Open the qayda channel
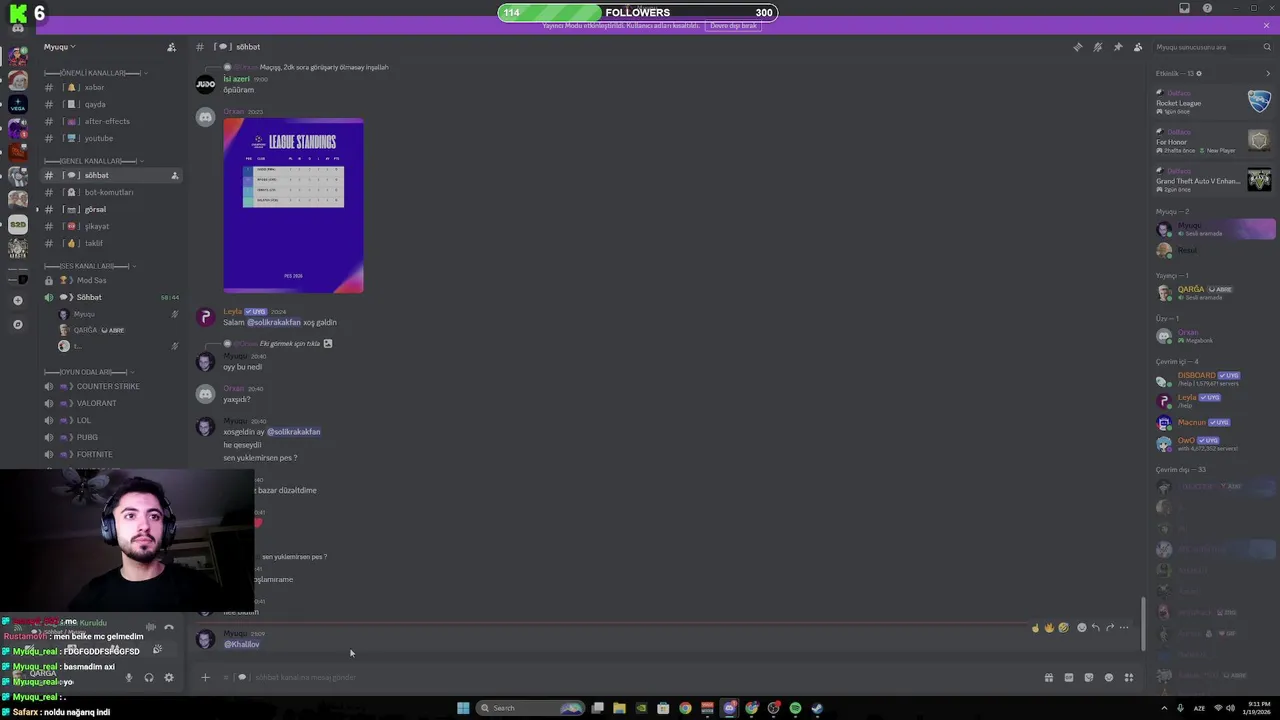Viewport: 1280px width, 720px height. pos(110,104)
